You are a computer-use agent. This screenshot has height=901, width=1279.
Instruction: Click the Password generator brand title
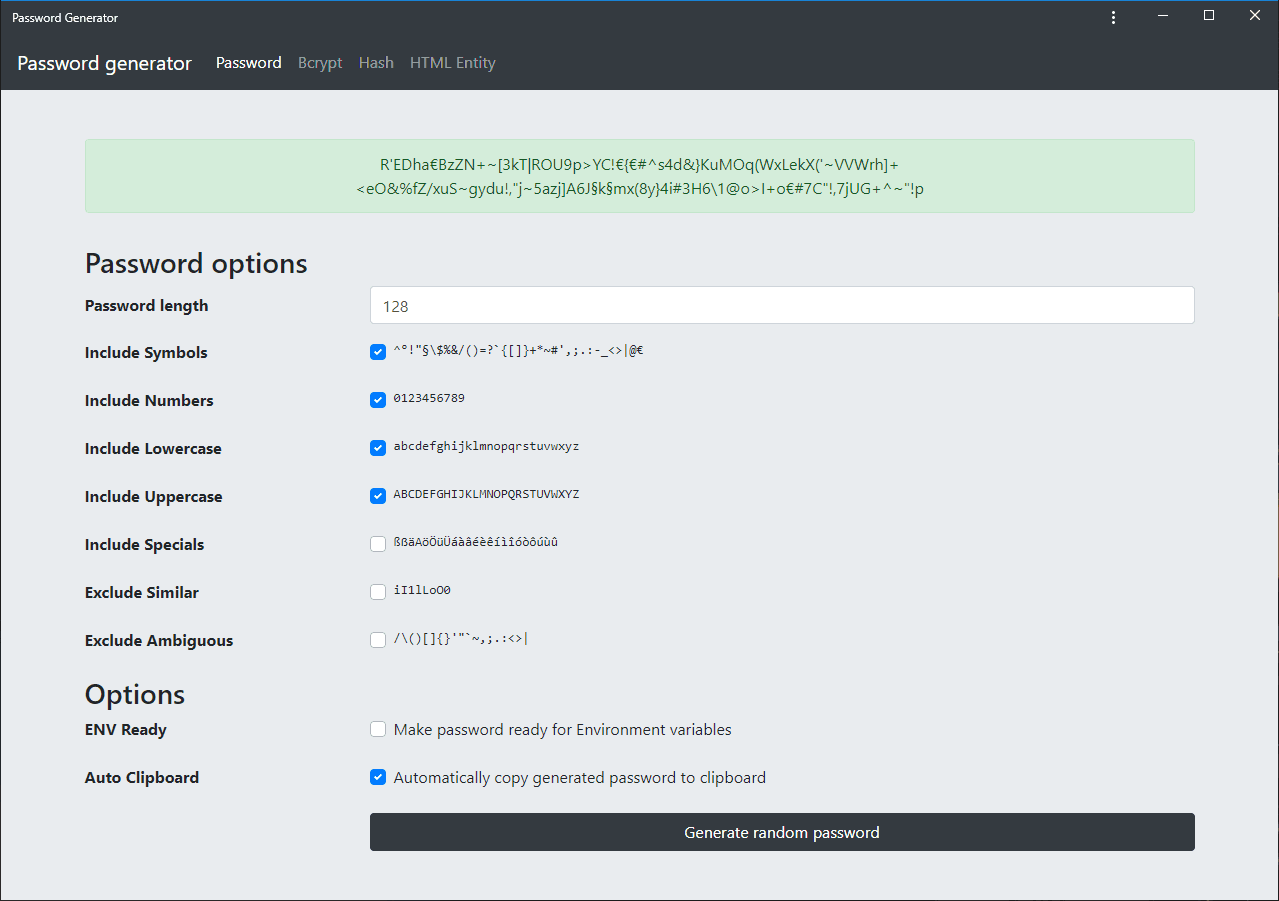click(104, 63)
